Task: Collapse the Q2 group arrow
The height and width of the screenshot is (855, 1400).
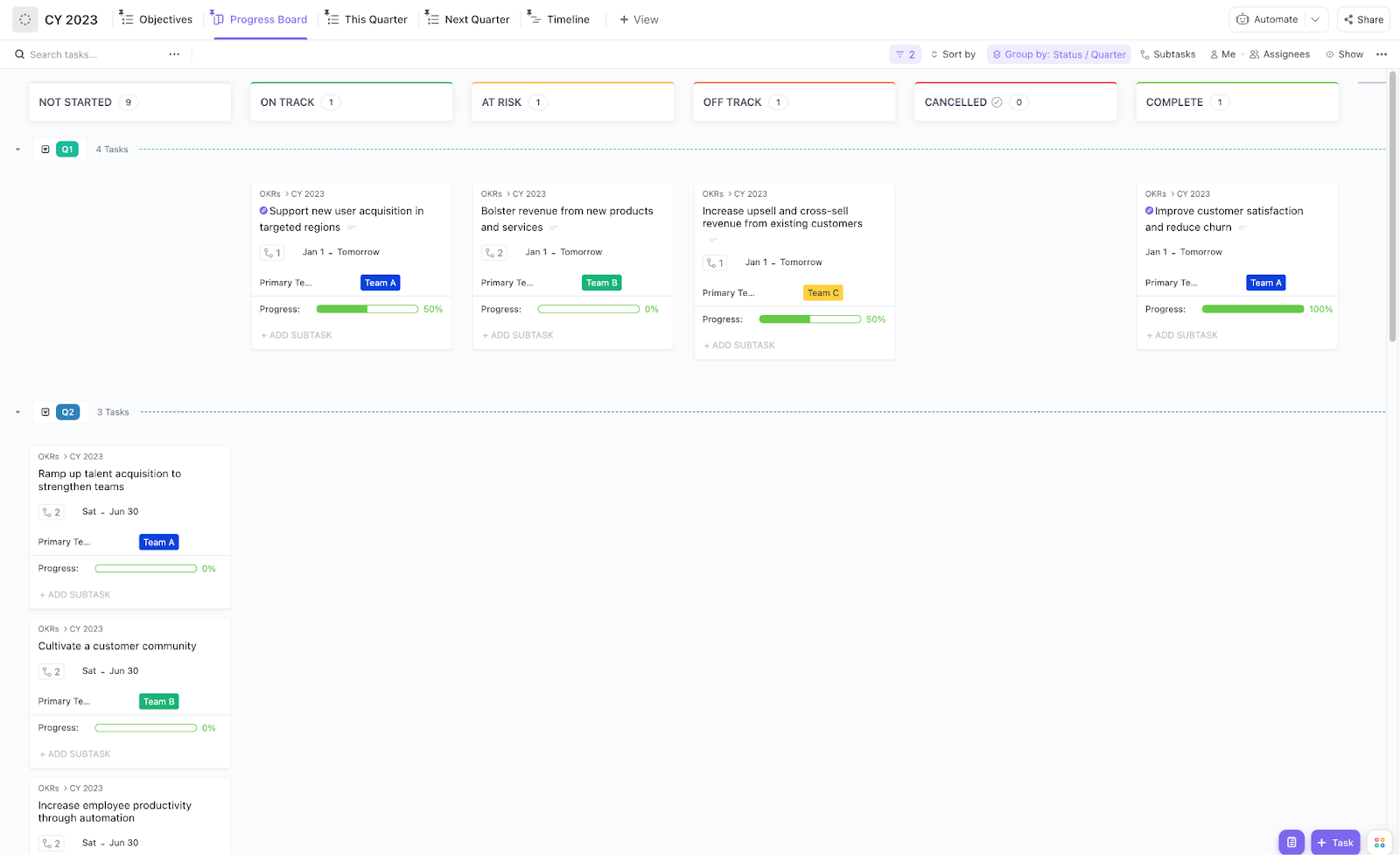Action: pyautogui.click(x=17, y=412)
